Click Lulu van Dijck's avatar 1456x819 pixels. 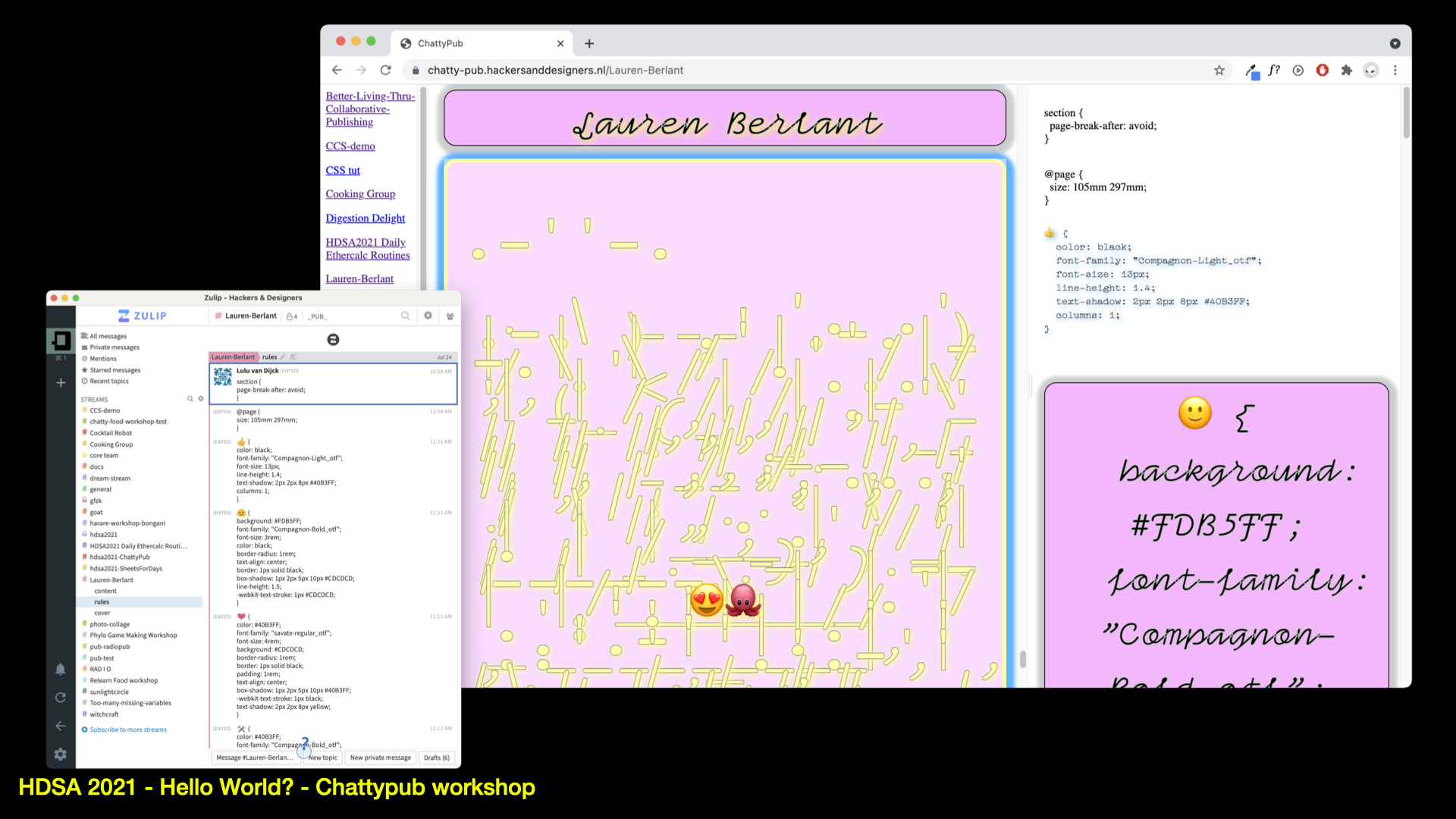(222, 376)
